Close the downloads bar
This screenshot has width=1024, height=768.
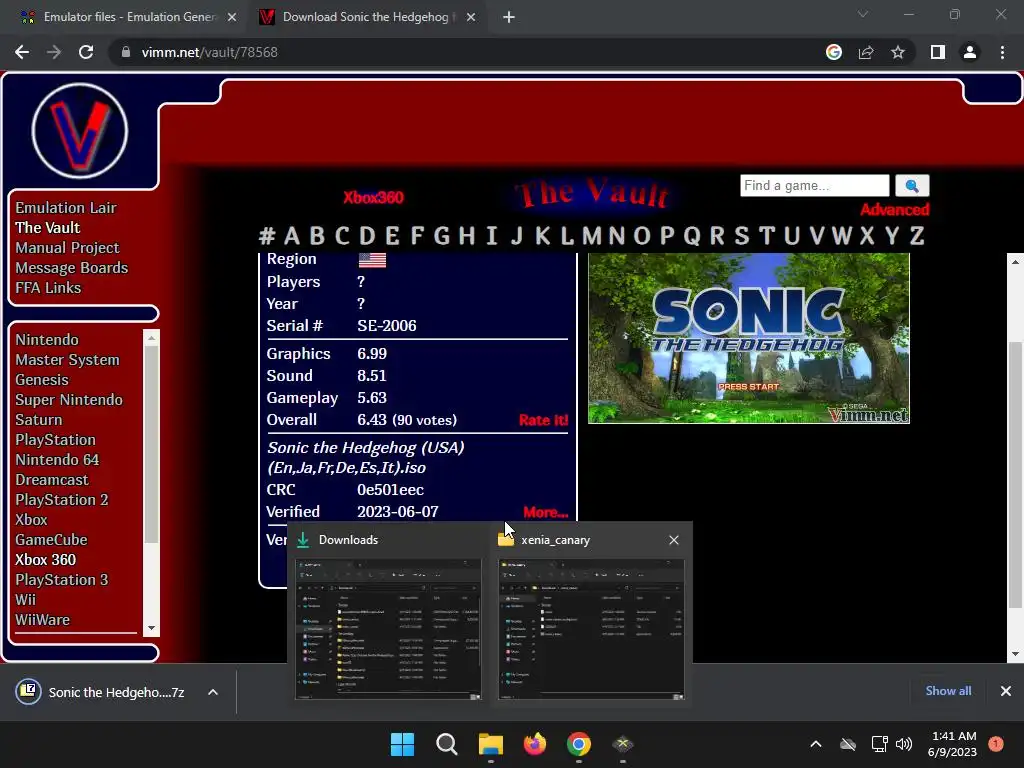coord(1006,691)
